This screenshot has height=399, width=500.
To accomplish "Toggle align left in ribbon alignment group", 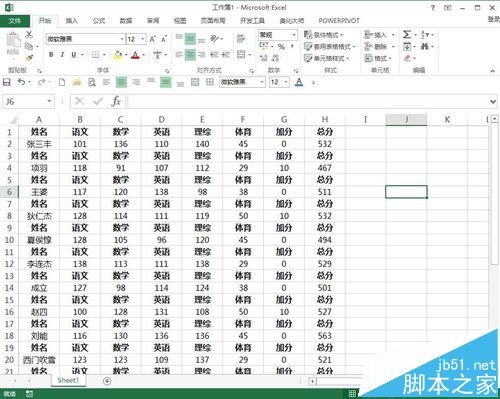I will pyautogui.click(x=179, y=54).
